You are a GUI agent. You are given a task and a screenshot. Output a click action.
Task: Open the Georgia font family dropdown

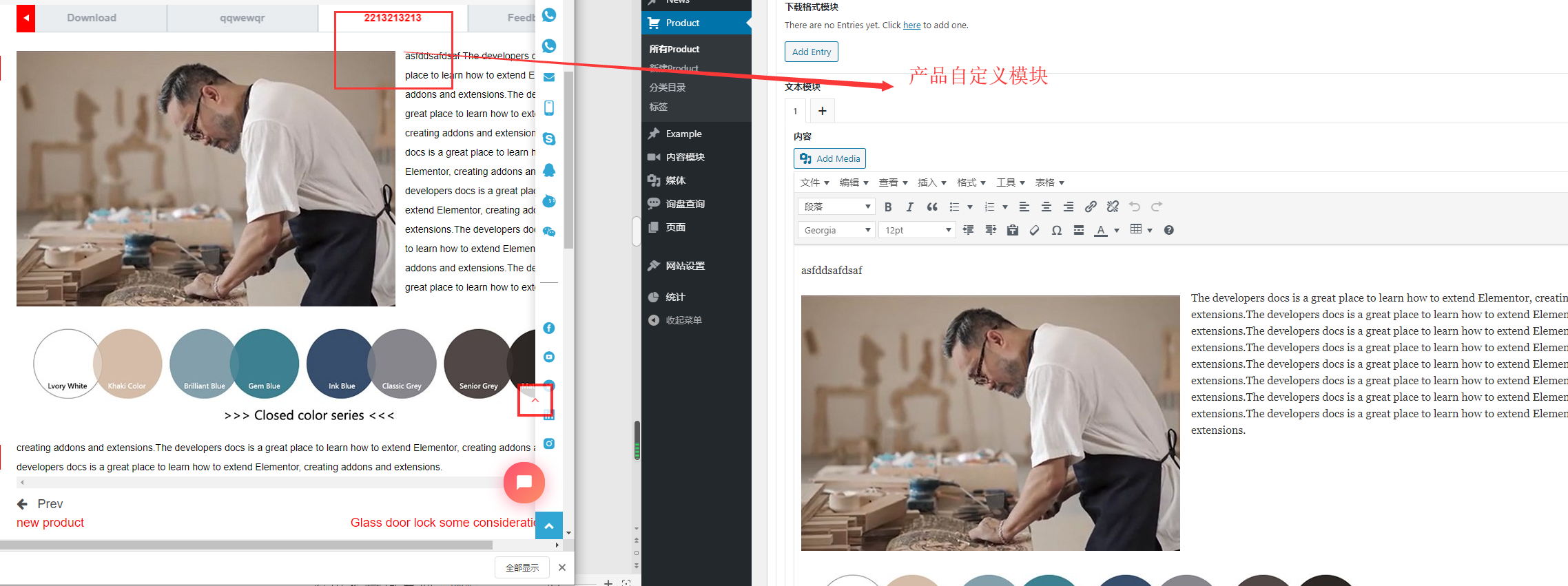pos(836,230)
